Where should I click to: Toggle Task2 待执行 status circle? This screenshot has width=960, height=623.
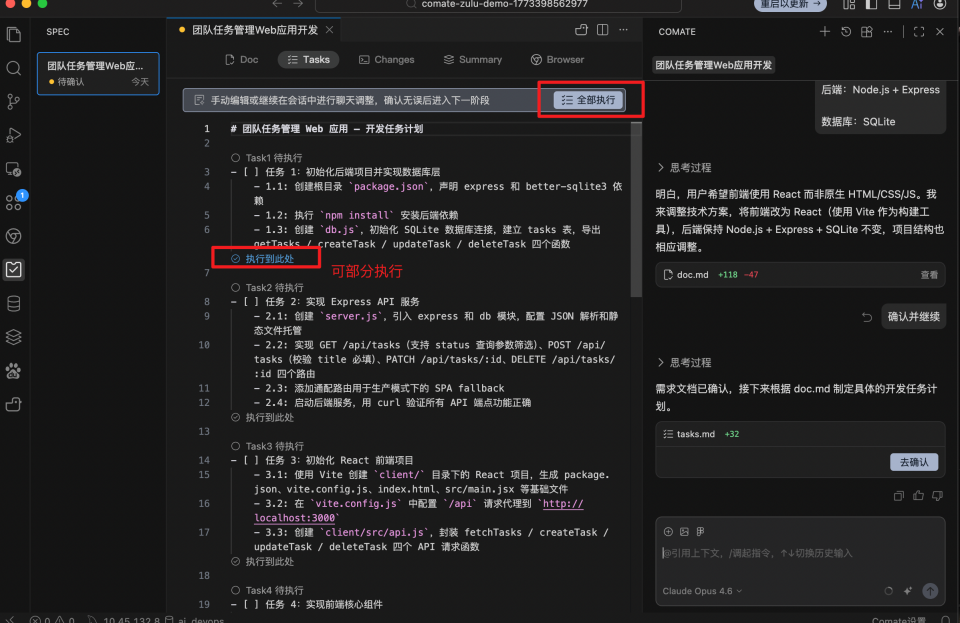pyautogui.click(x=235, y=287)
